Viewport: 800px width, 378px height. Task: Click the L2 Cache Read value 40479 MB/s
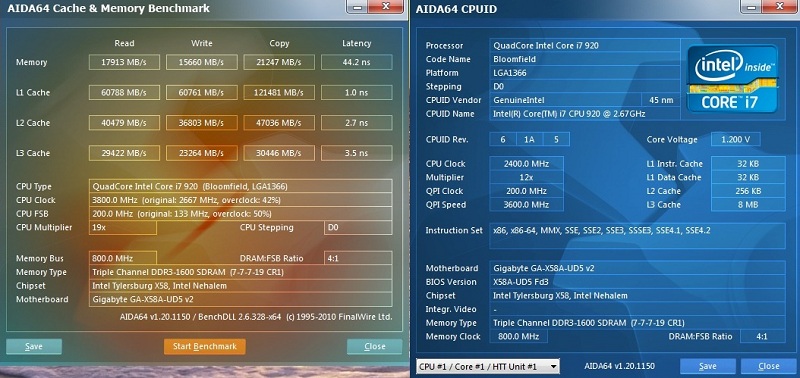[x=124, y=122]
